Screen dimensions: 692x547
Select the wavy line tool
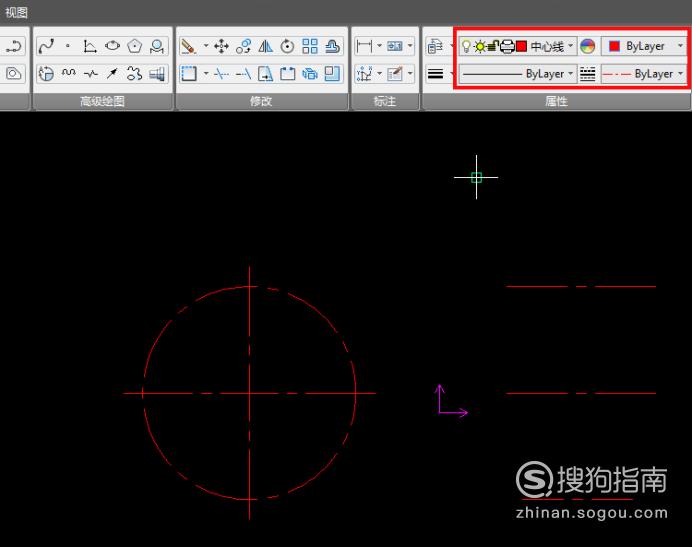pyautogui.click(x=68, y=73)
